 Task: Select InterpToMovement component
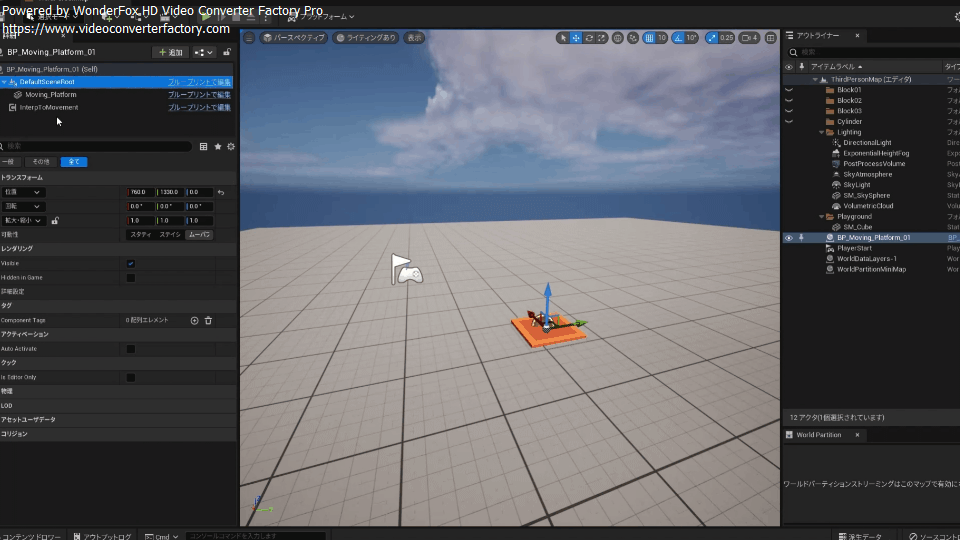[x=49, y=107]
